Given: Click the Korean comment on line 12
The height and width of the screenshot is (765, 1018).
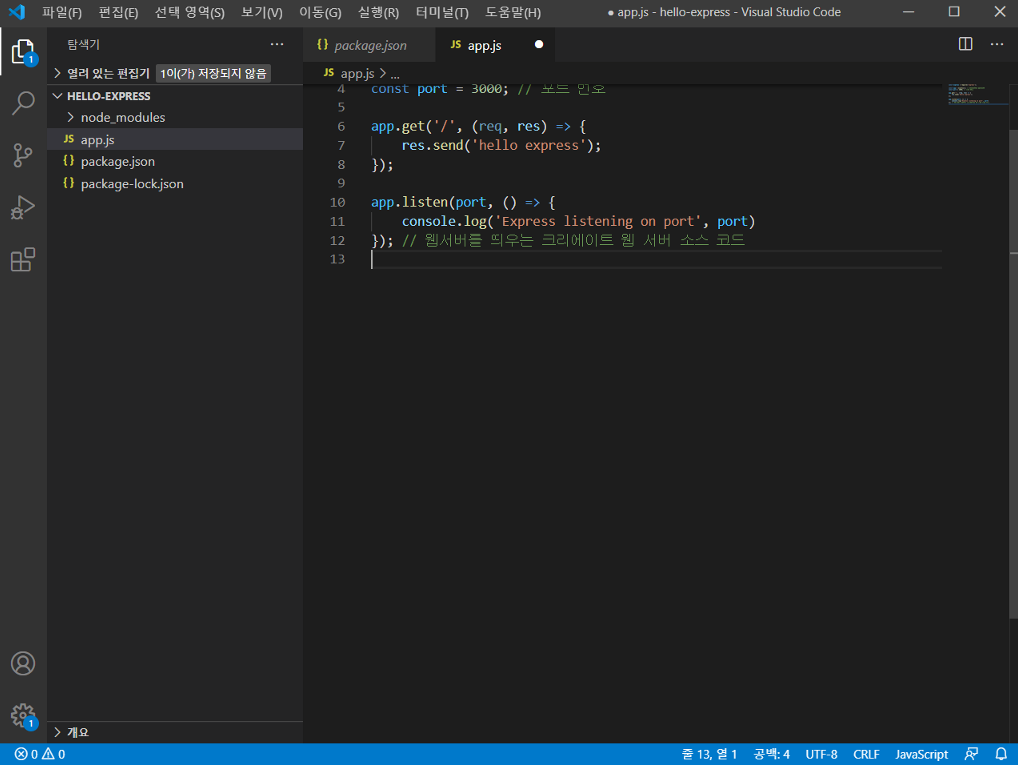Looking at the screenshot, I should coord(573,240).
